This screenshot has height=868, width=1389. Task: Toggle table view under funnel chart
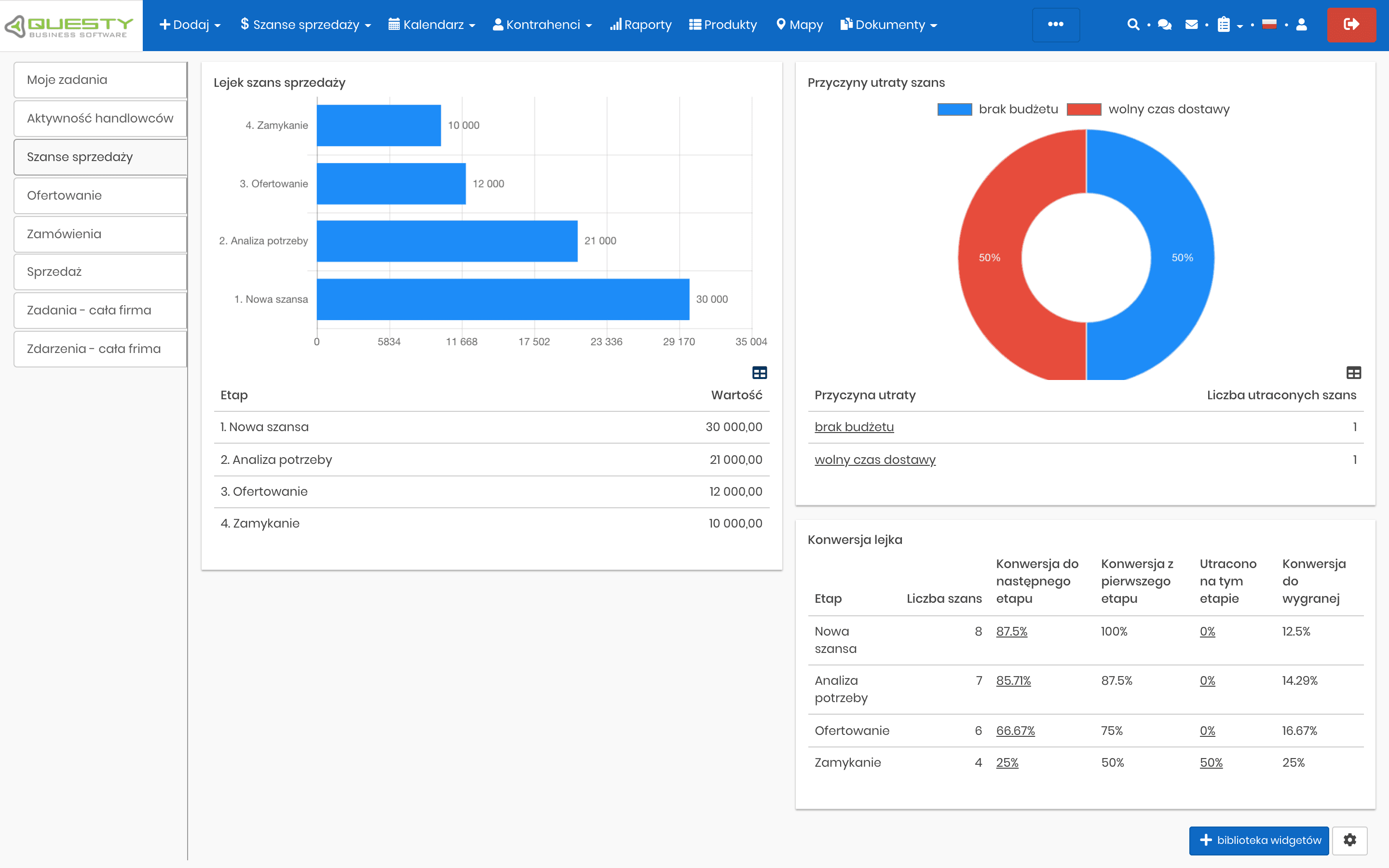759,373
